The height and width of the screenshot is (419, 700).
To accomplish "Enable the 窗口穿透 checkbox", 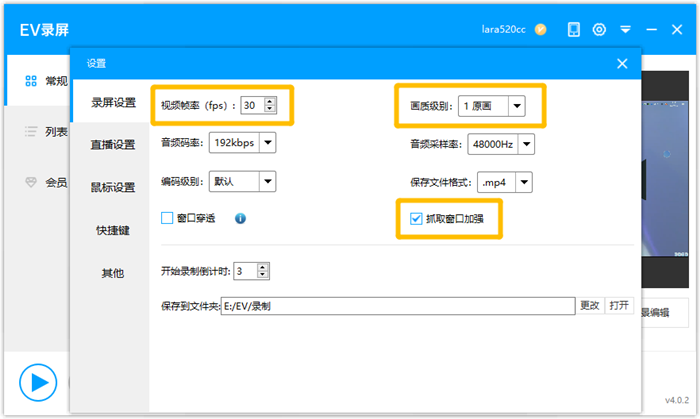I will point(167,218).
